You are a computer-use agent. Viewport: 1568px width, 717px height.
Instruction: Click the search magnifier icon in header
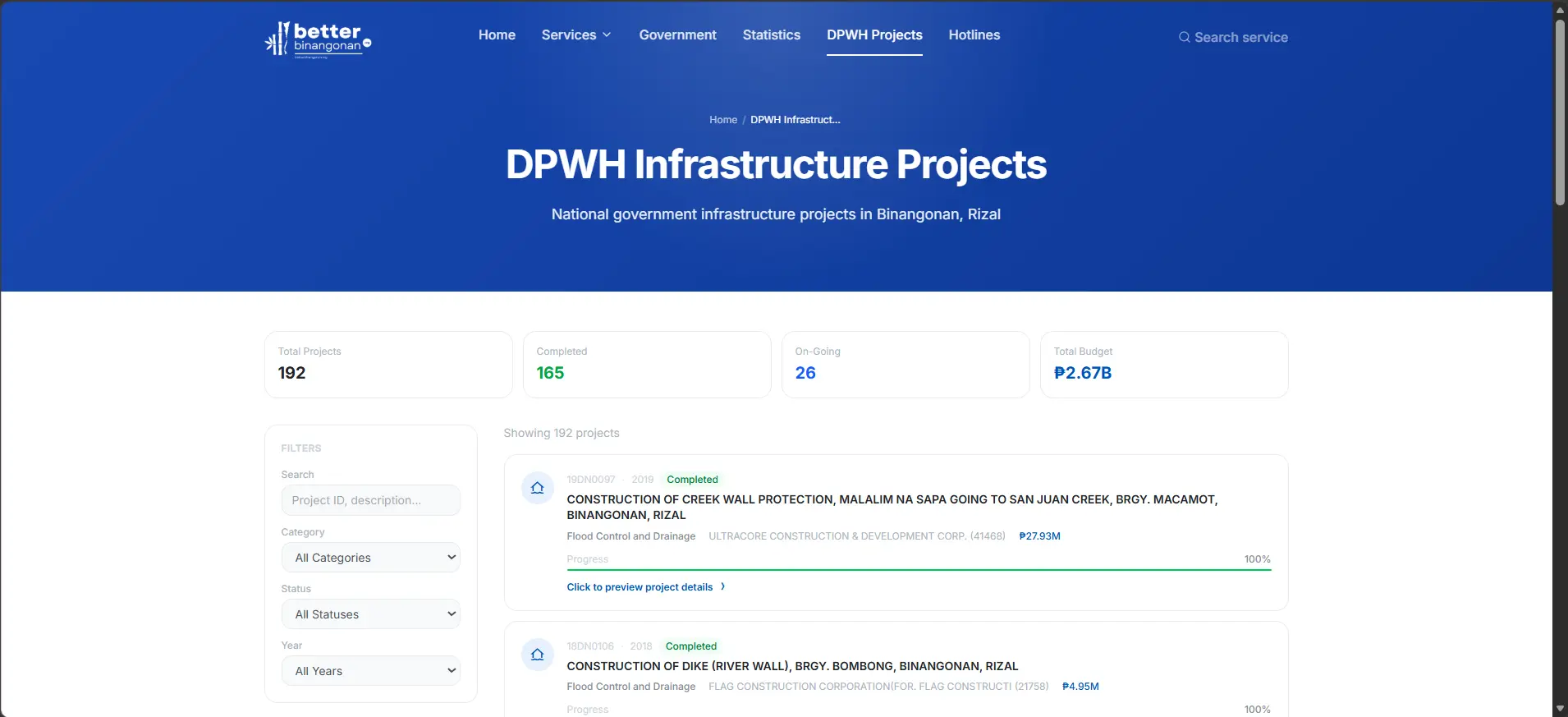[x=1184, y=37]
